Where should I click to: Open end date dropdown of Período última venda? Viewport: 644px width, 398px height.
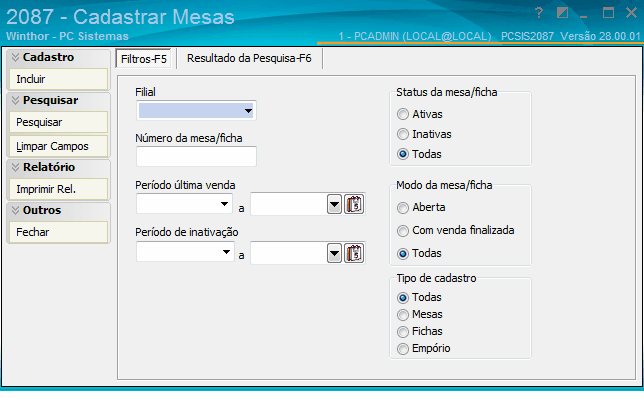tap(334, 204)
